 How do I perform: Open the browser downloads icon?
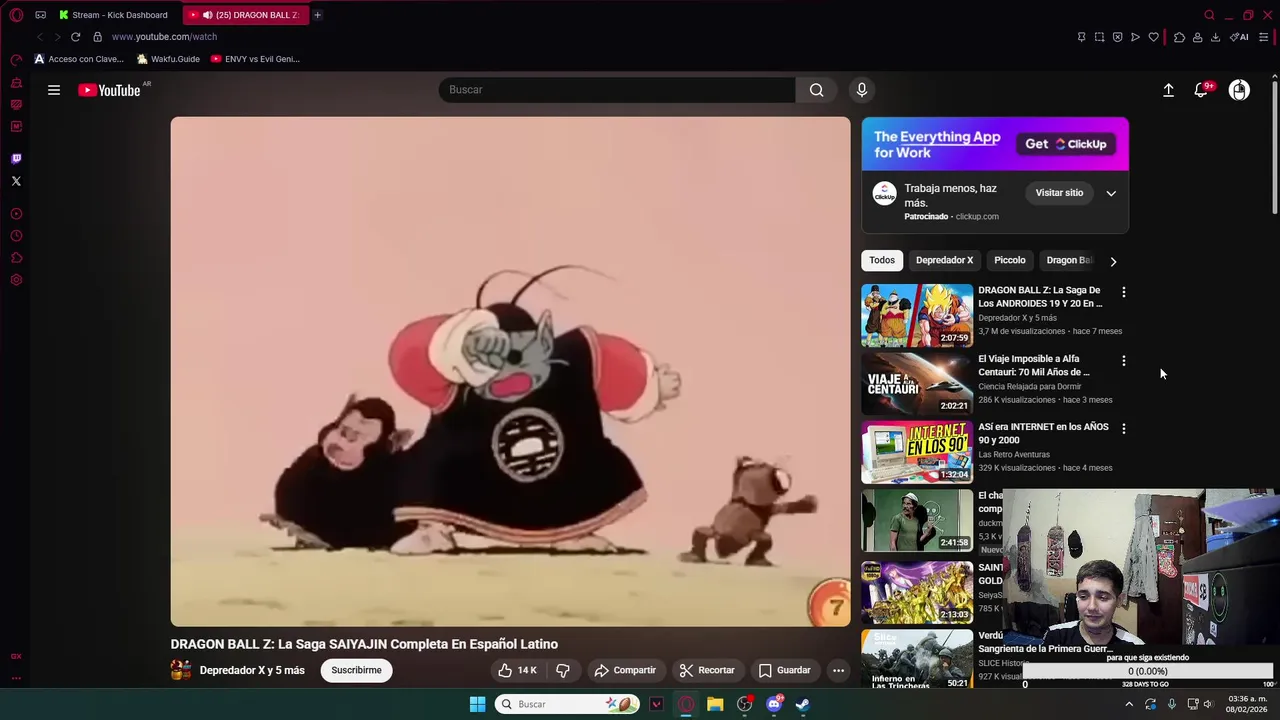tap(1215, 37)
